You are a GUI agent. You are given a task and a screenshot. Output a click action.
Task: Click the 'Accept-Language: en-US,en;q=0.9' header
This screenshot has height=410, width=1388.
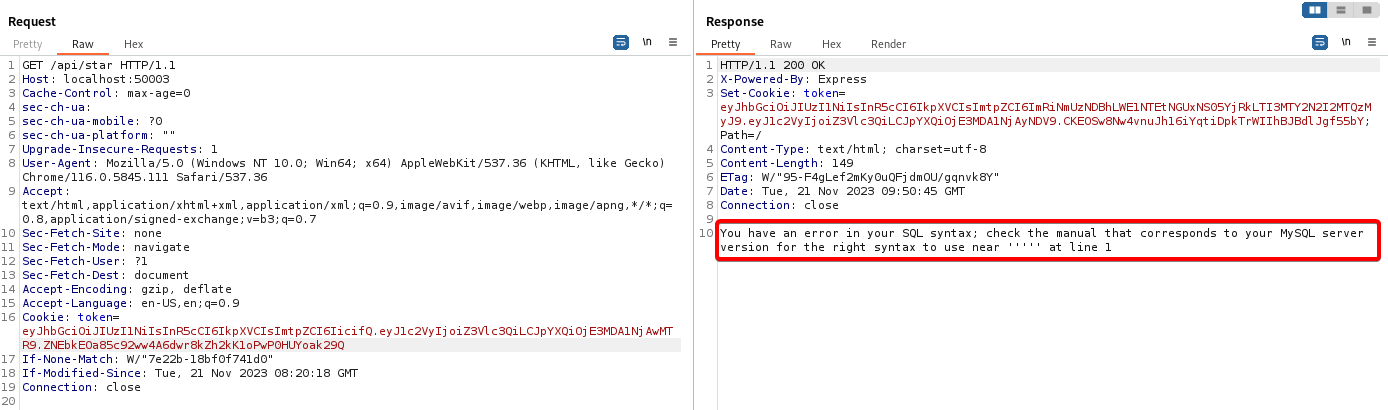coord(130,303)
